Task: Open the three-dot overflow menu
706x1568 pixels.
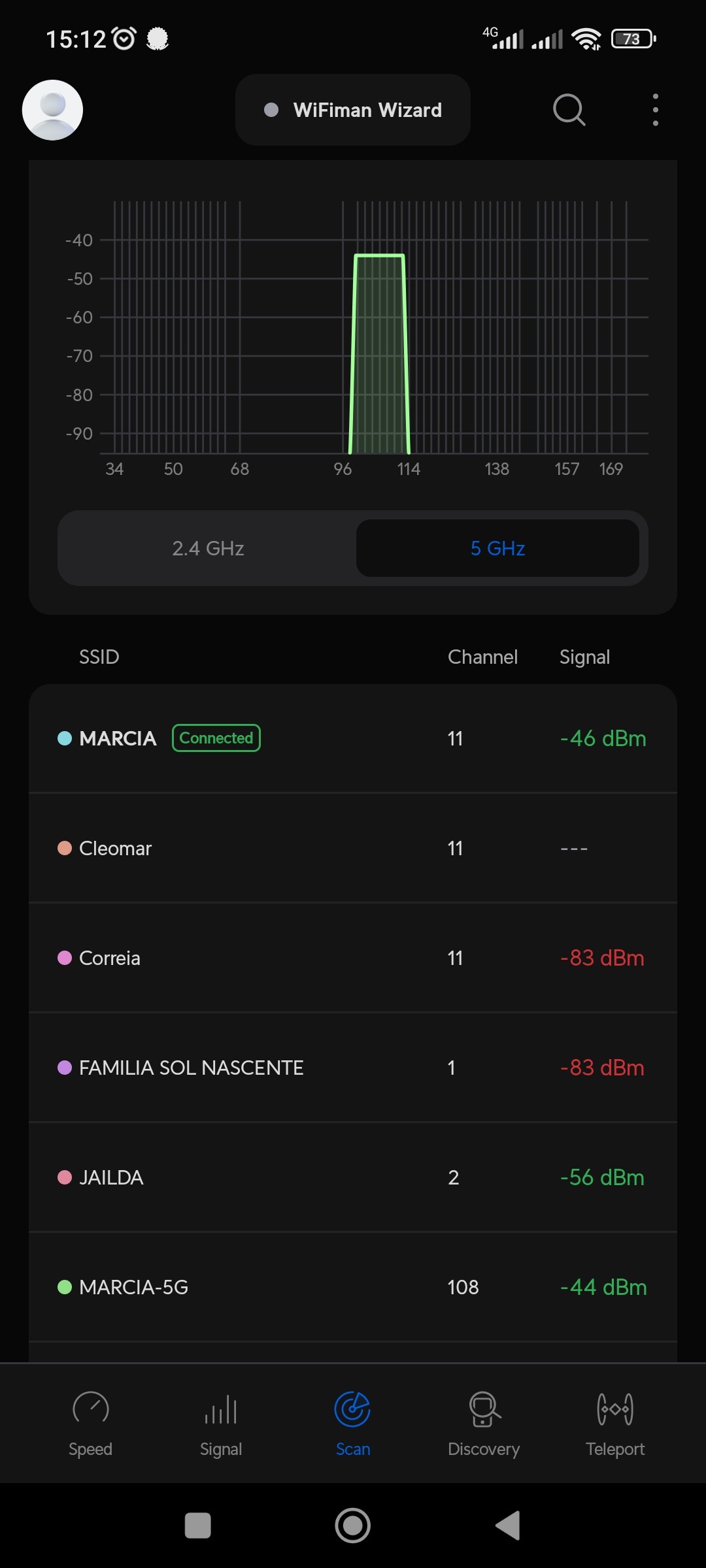Action: point(655,110)
